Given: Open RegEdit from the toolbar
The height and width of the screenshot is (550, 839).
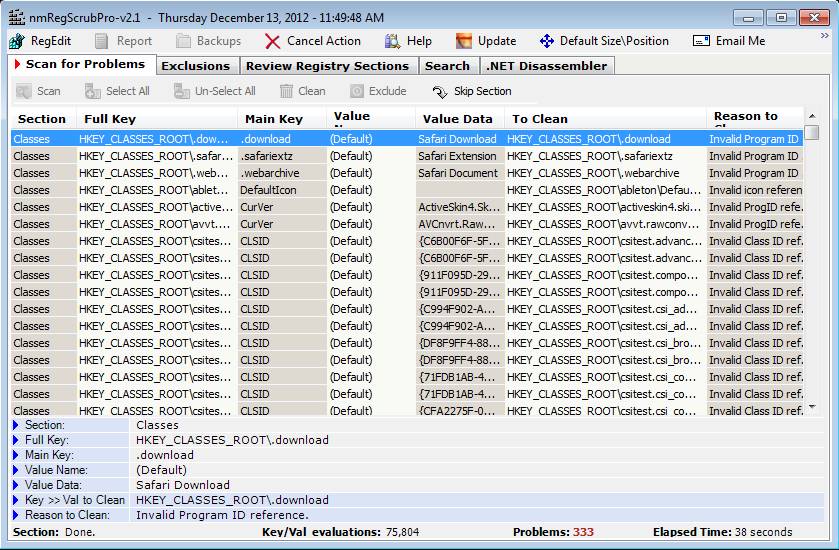Looking at the screenshot, I should point(41,41).
